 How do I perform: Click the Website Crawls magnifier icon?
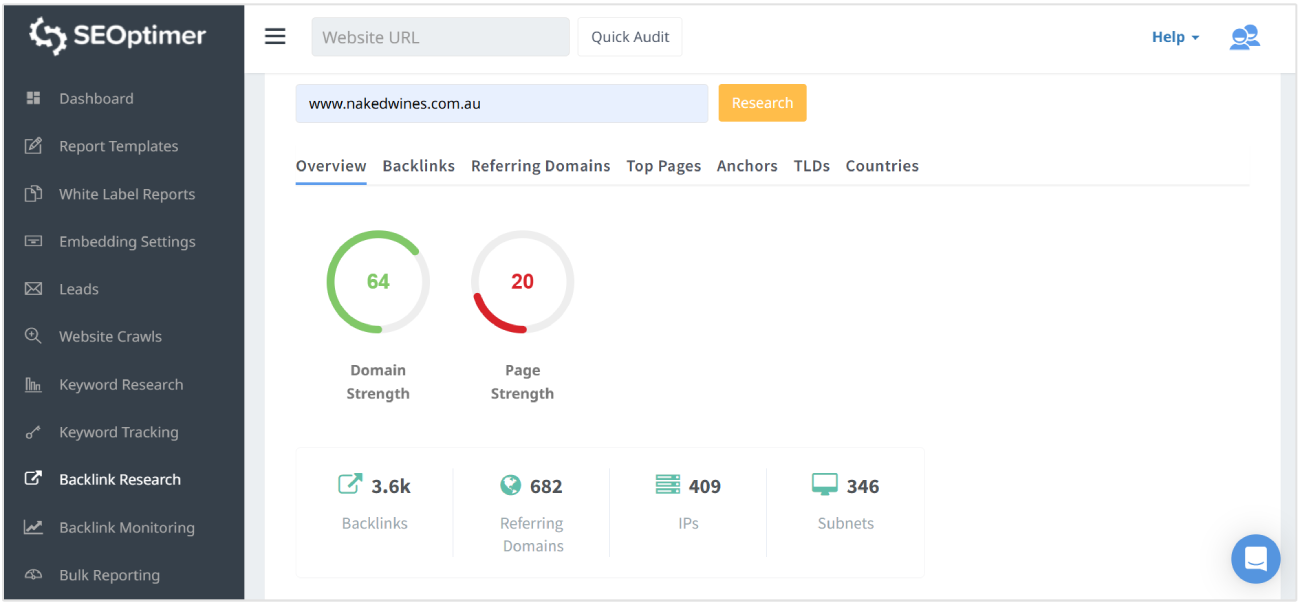[35, 336]
